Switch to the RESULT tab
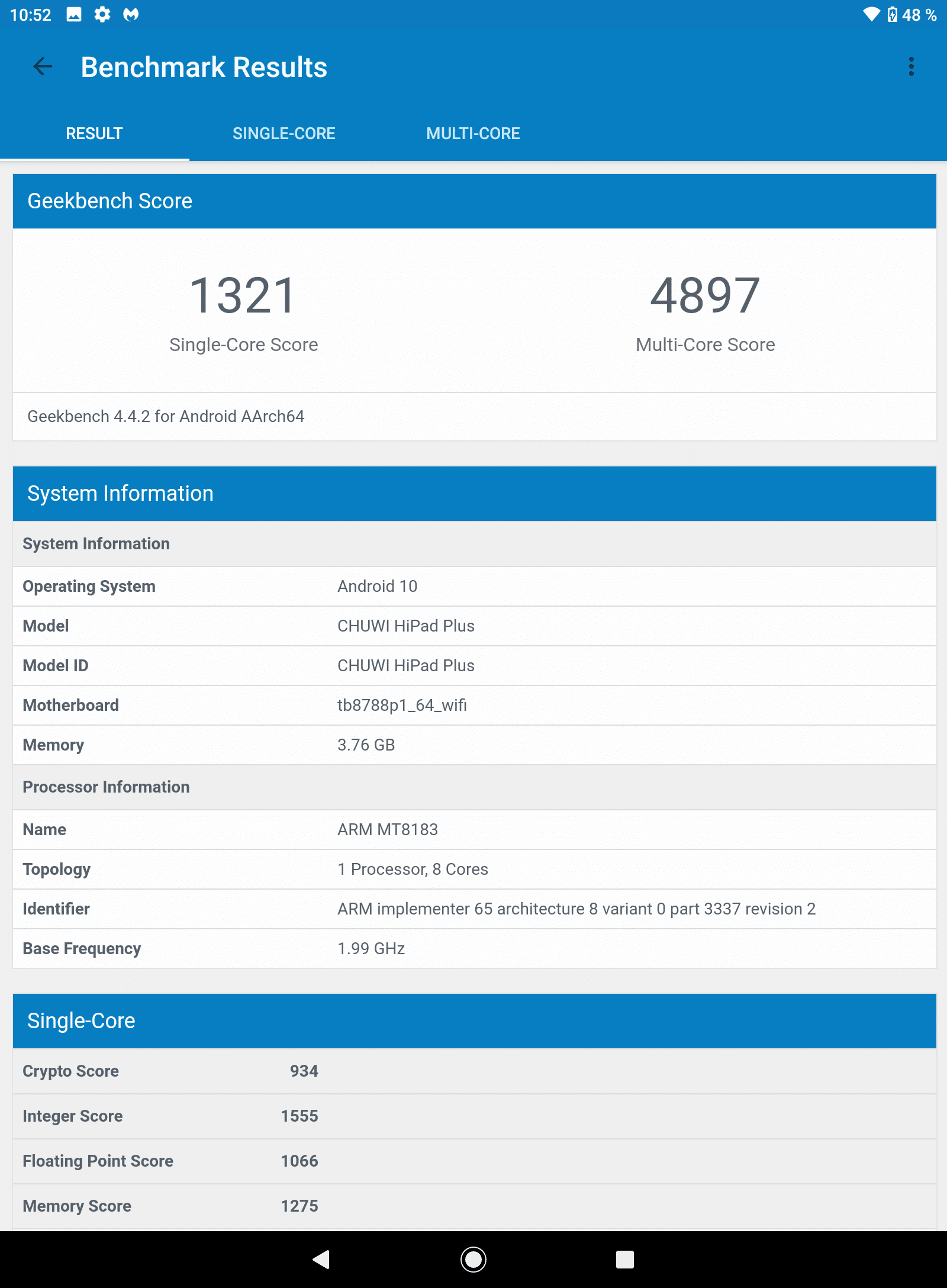947x1288 pixels. [95, 134]
